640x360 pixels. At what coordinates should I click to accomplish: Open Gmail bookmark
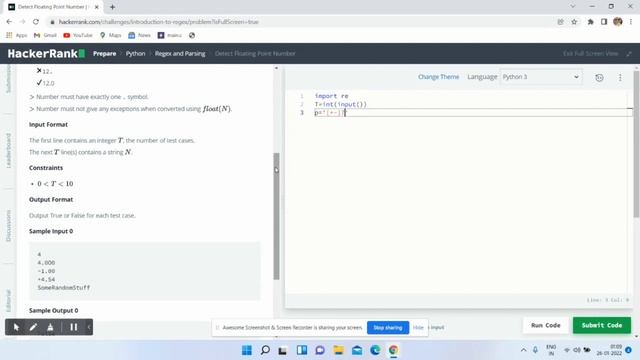(x=45, y=36)
